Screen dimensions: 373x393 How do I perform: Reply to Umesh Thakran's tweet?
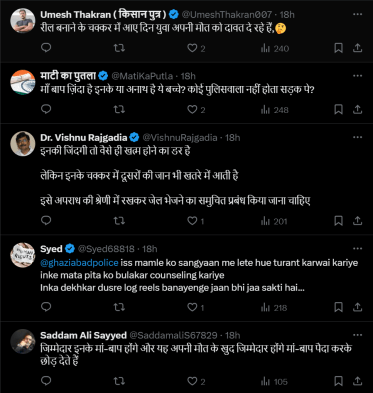(46, 48)
